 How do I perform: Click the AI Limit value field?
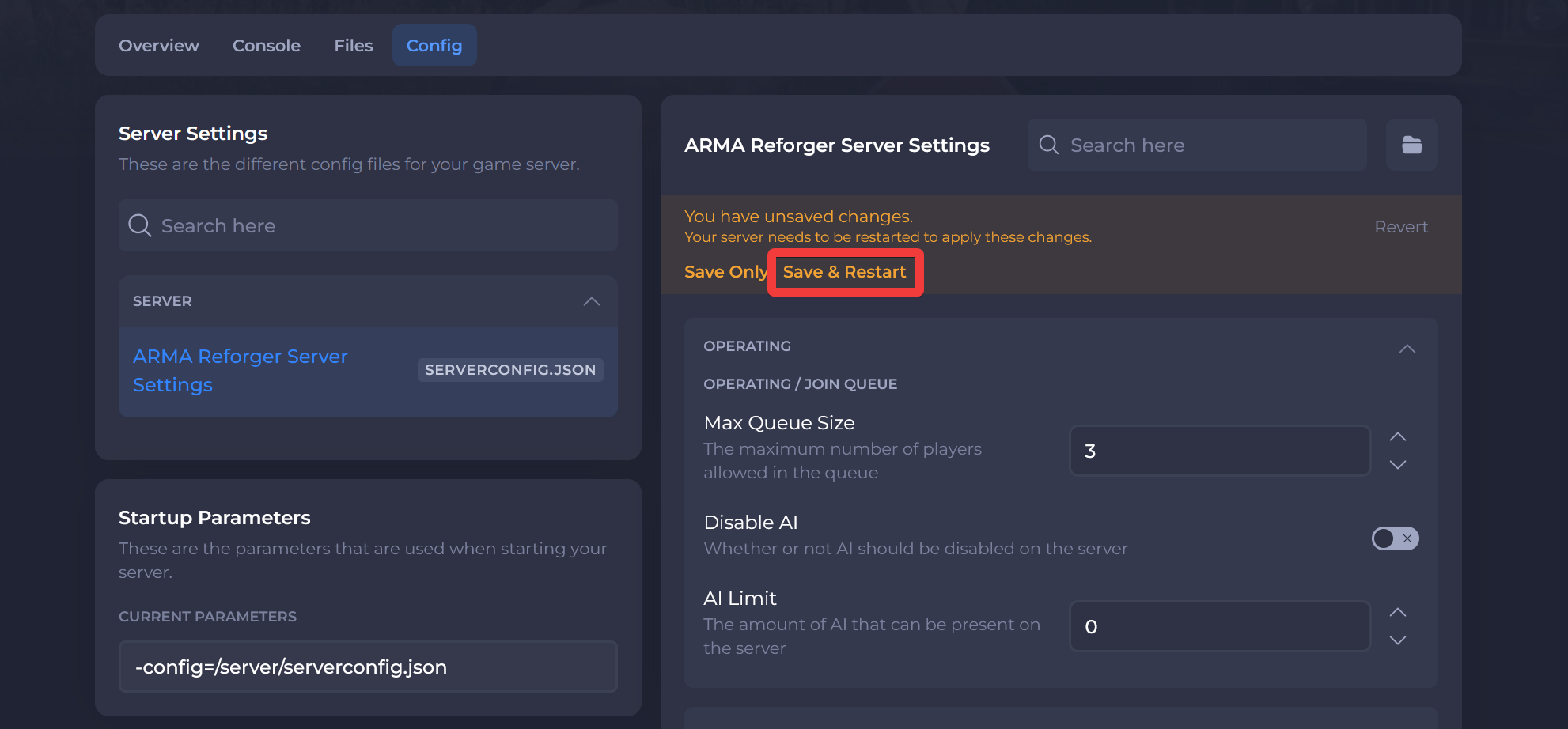click(1220, 626)
